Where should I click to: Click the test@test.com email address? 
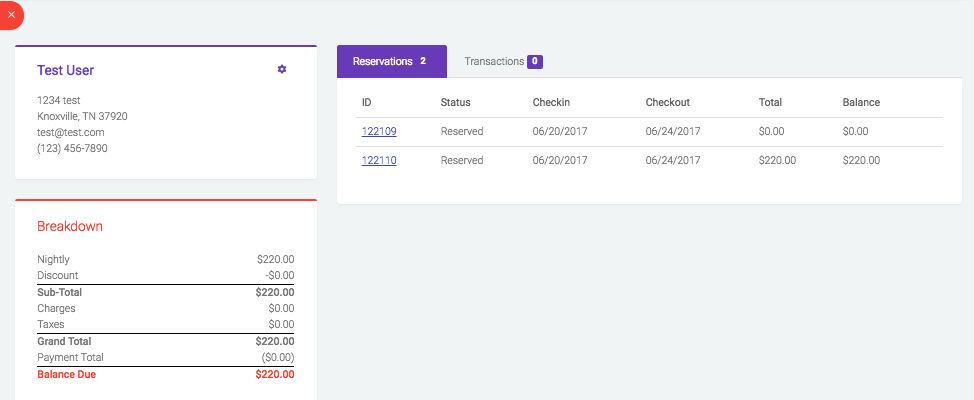[71, 132]
